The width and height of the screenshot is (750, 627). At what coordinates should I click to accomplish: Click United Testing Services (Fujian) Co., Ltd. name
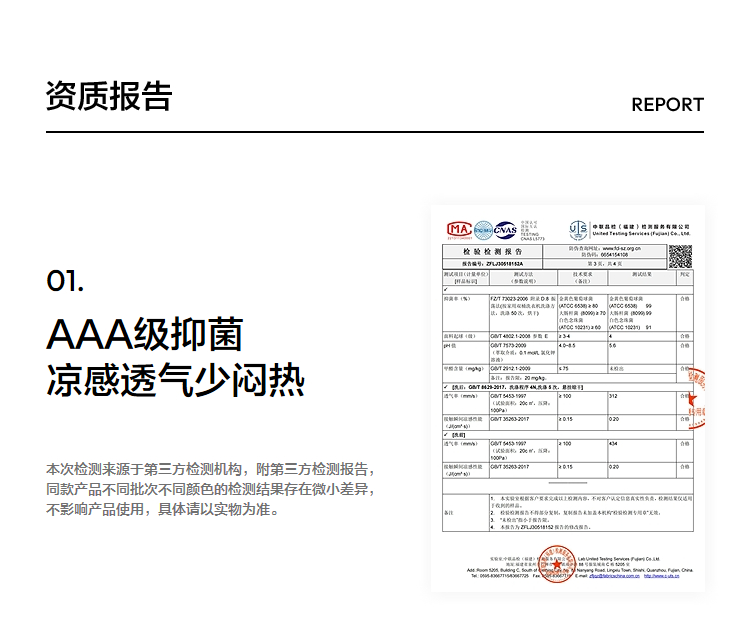coord(641,234)
